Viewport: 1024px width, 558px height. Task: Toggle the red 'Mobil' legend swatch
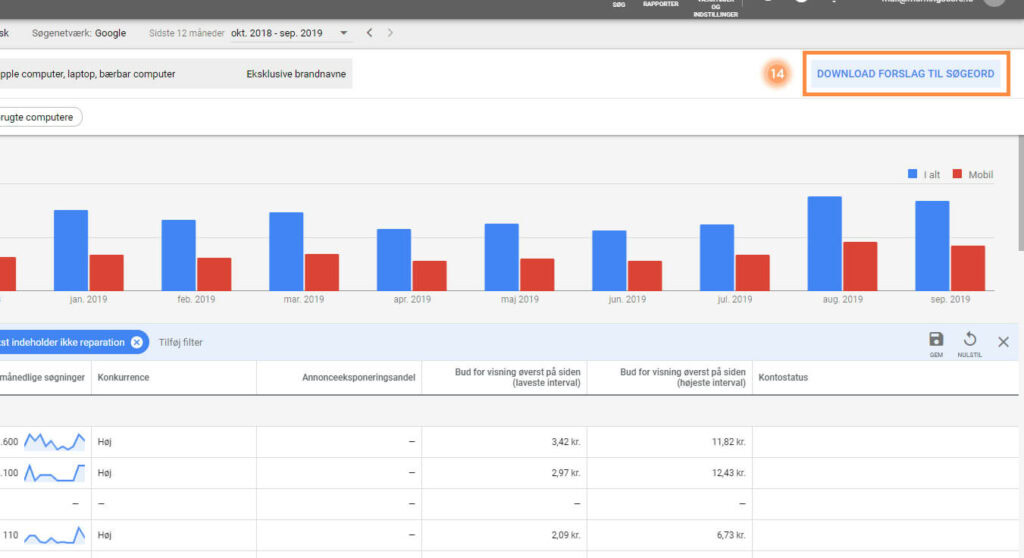coord(957,174)
